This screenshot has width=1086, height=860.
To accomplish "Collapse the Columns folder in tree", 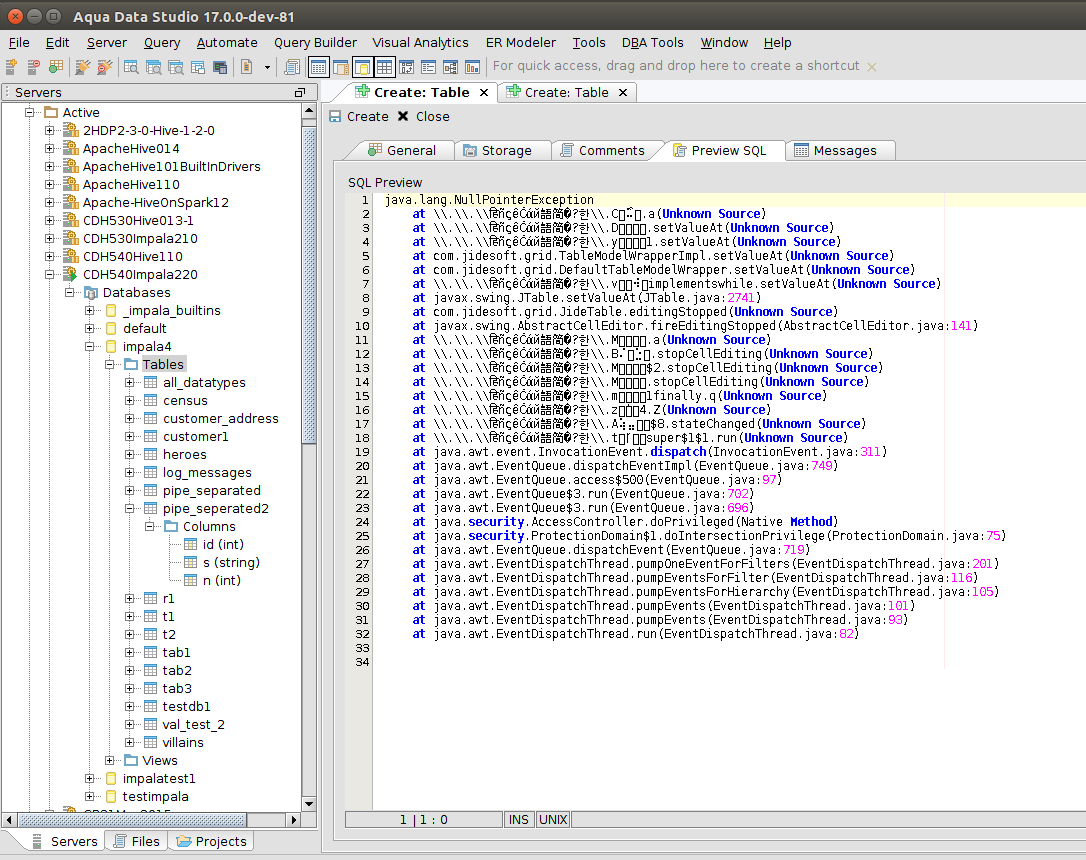I will click(150, 527).
